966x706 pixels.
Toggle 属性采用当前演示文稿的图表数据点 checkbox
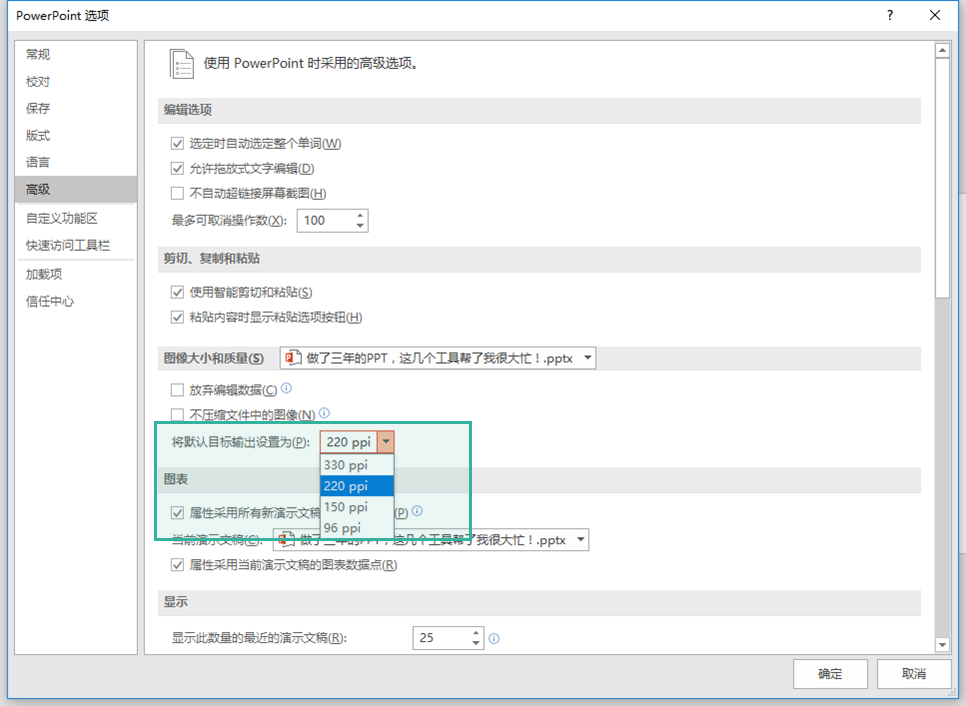(x=177, y=565)
